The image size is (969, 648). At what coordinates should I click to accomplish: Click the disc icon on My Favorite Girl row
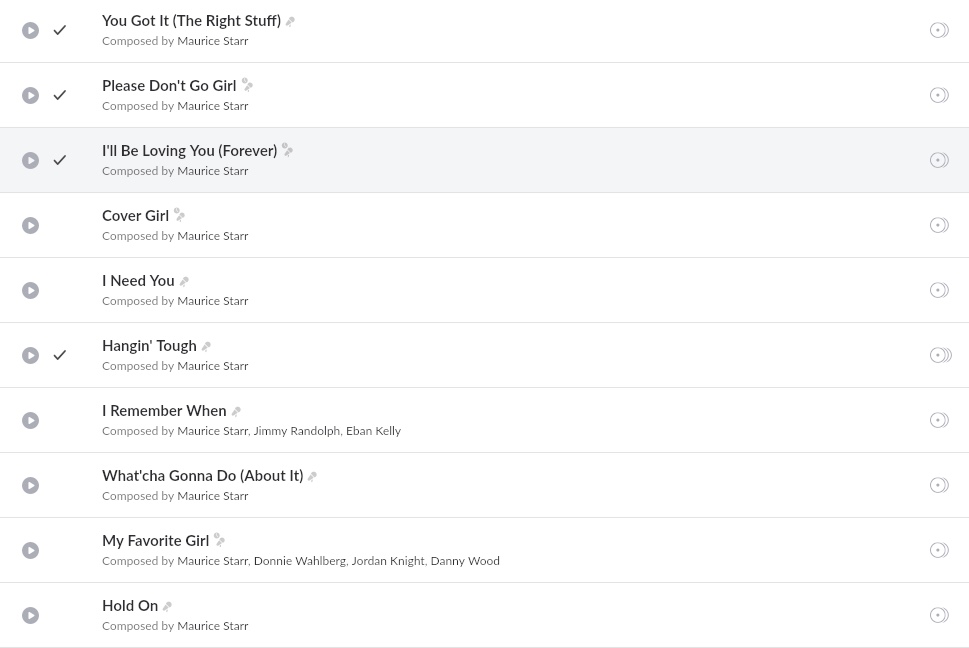coord(939,550)
